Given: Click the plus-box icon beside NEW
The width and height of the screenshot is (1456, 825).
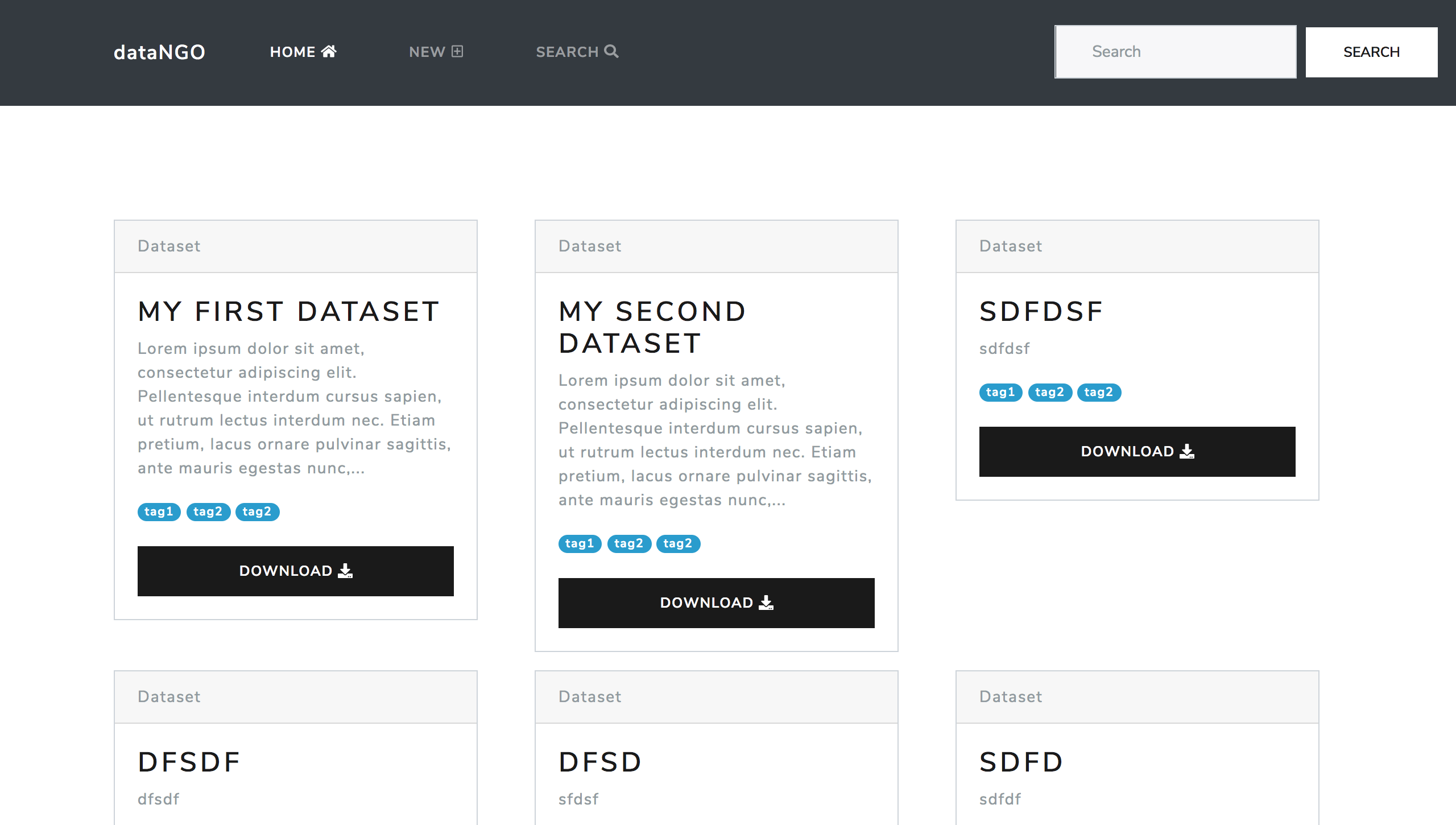Looking at the screenshot, I should 457,51.
